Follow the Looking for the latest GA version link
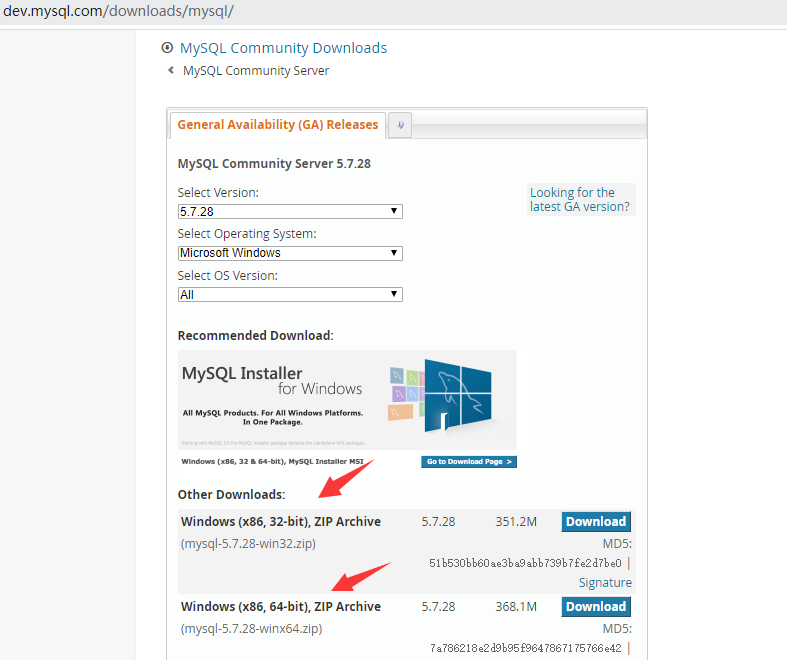The image size is (787, 660). (580, 199)
